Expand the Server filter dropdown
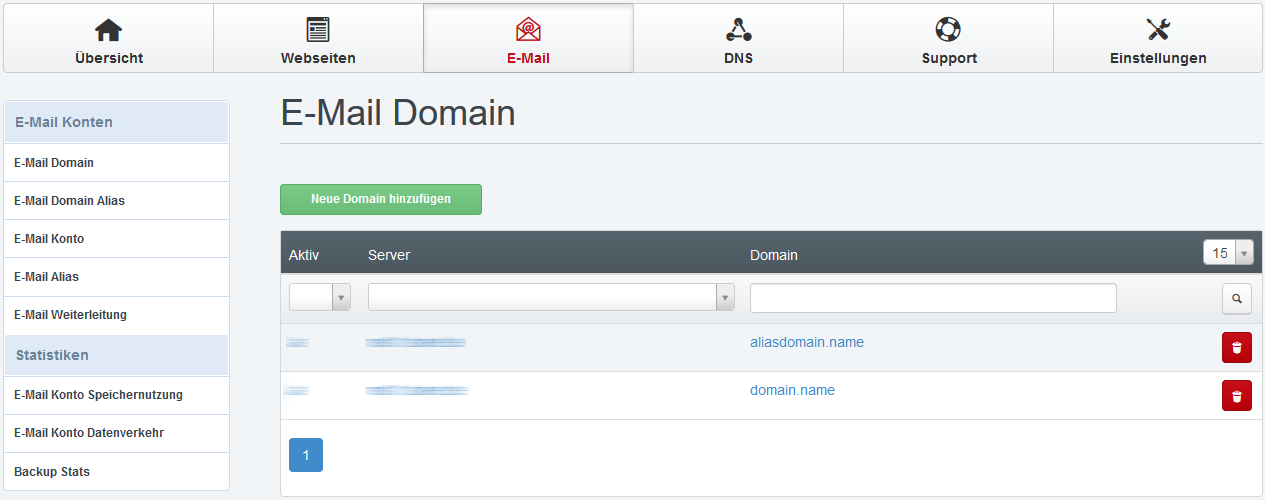Viewport: 1265px width, 500px height. click(x=551, y=298)
